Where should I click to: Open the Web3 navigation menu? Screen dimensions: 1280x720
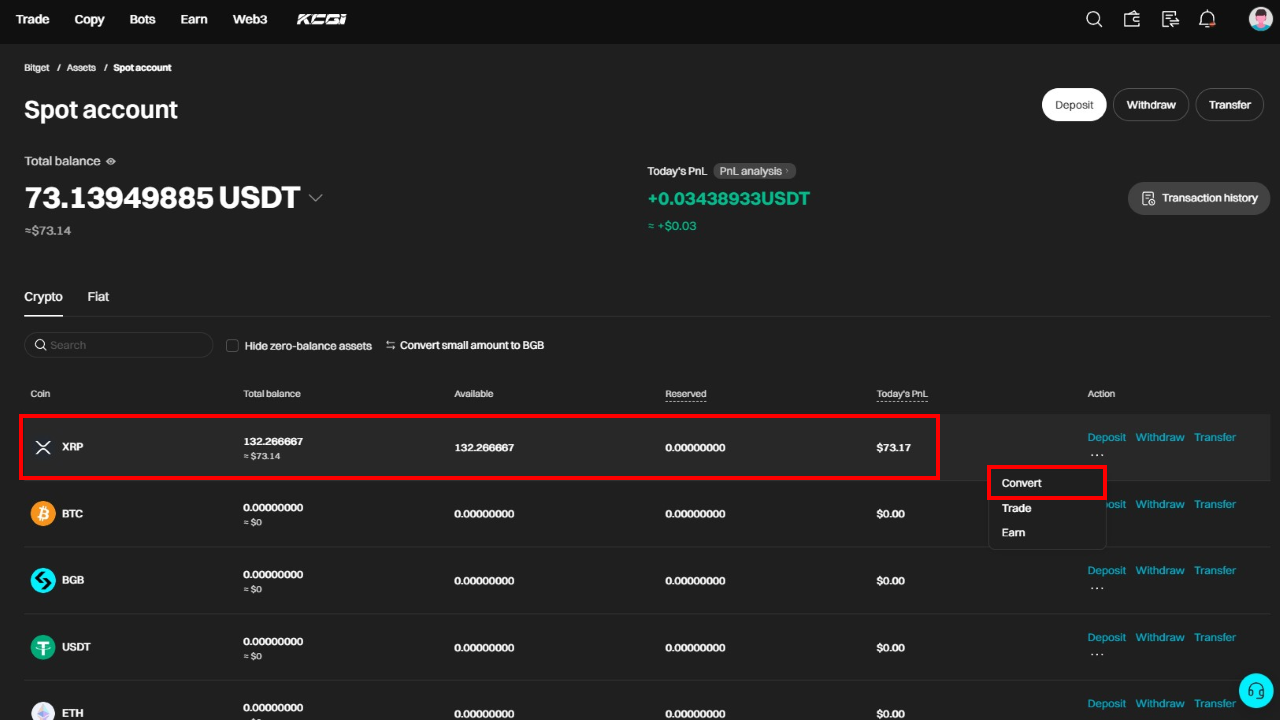250,19
